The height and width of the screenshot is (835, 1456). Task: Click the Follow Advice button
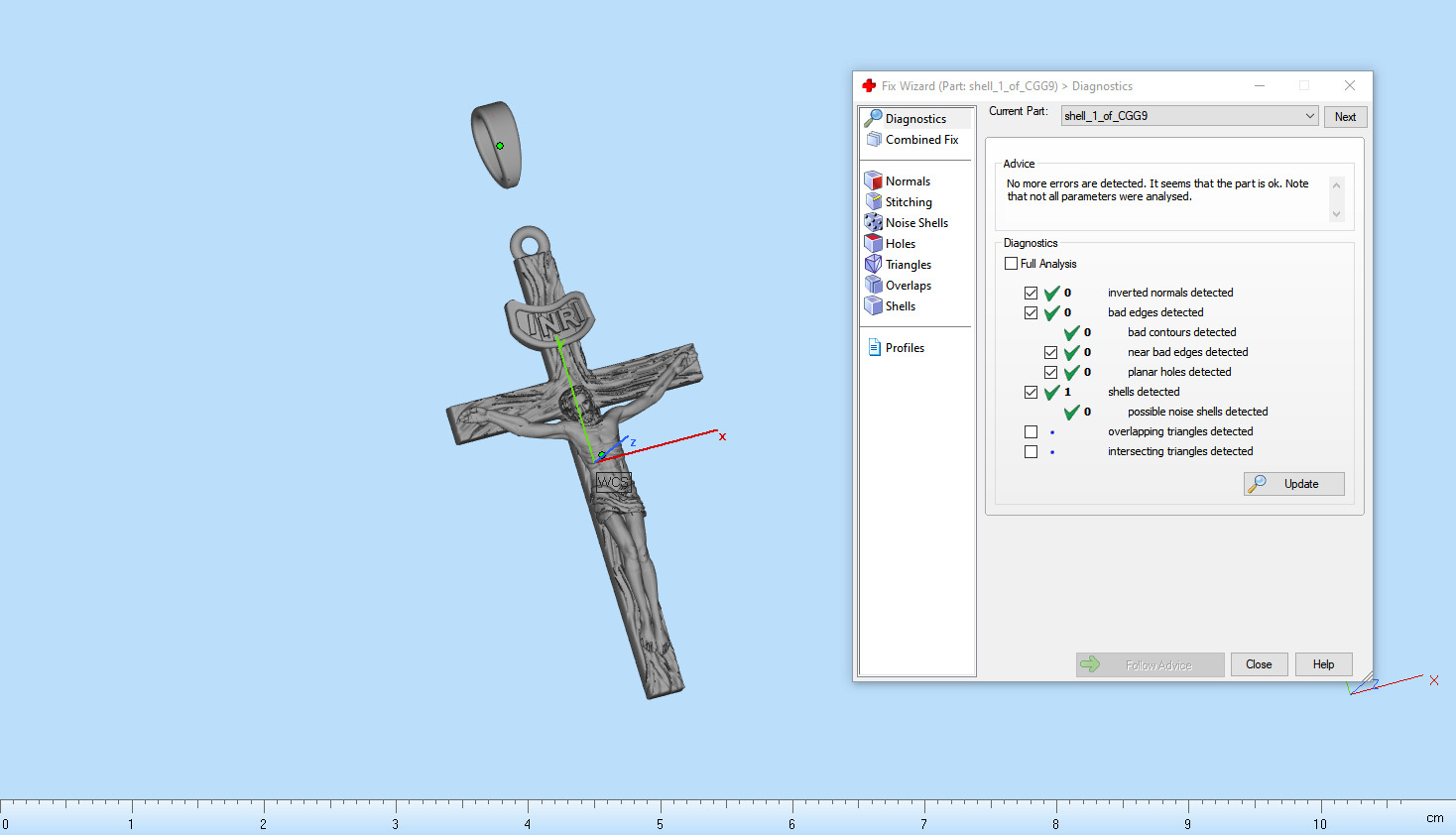[1151, 664]
